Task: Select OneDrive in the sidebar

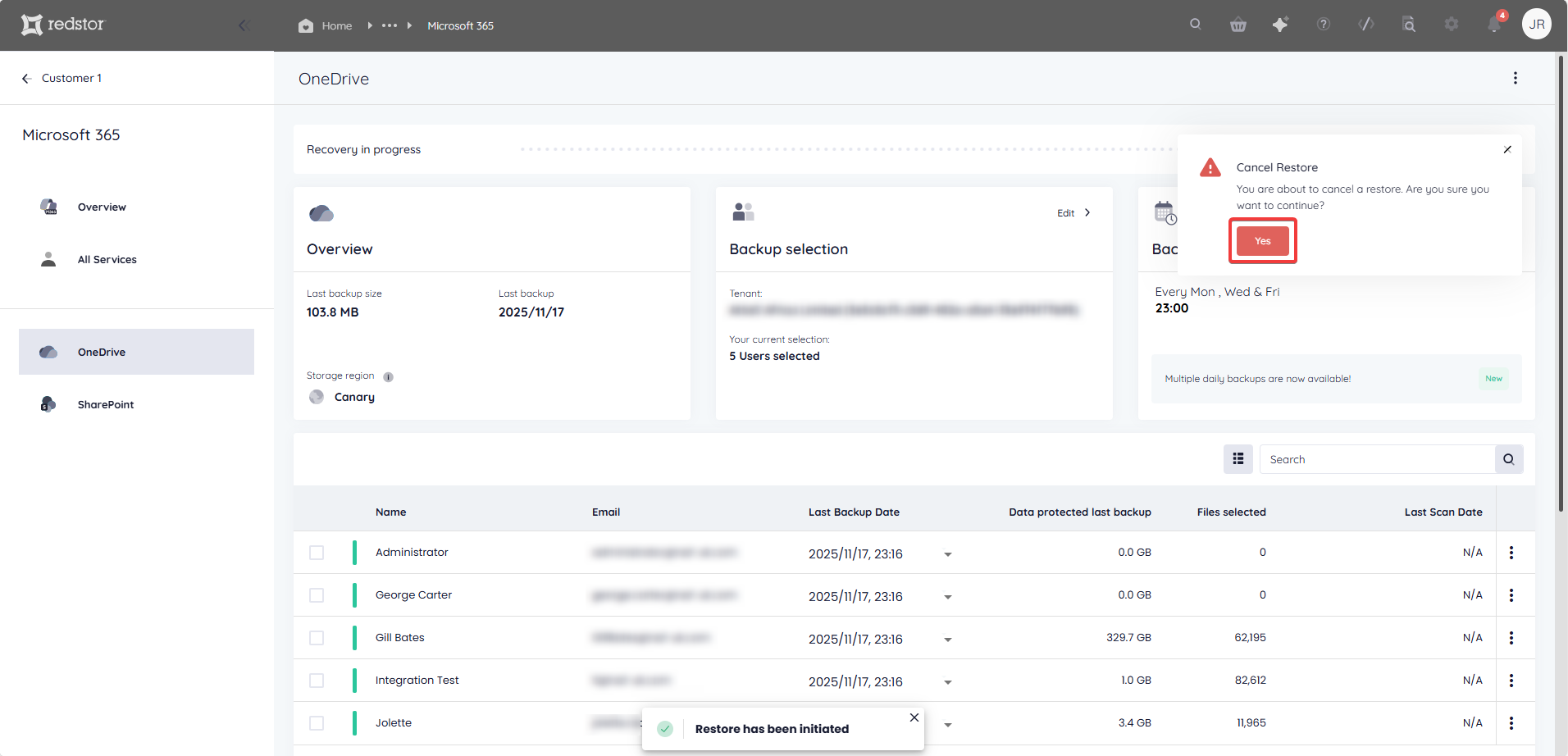Action: pyautogui.click(x=136, y=352)
